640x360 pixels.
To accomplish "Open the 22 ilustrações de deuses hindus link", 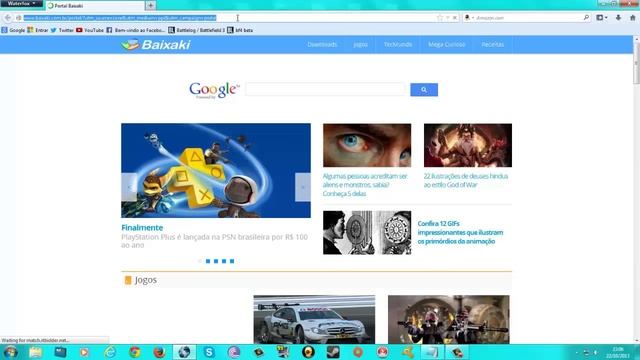I will [466, 180].
